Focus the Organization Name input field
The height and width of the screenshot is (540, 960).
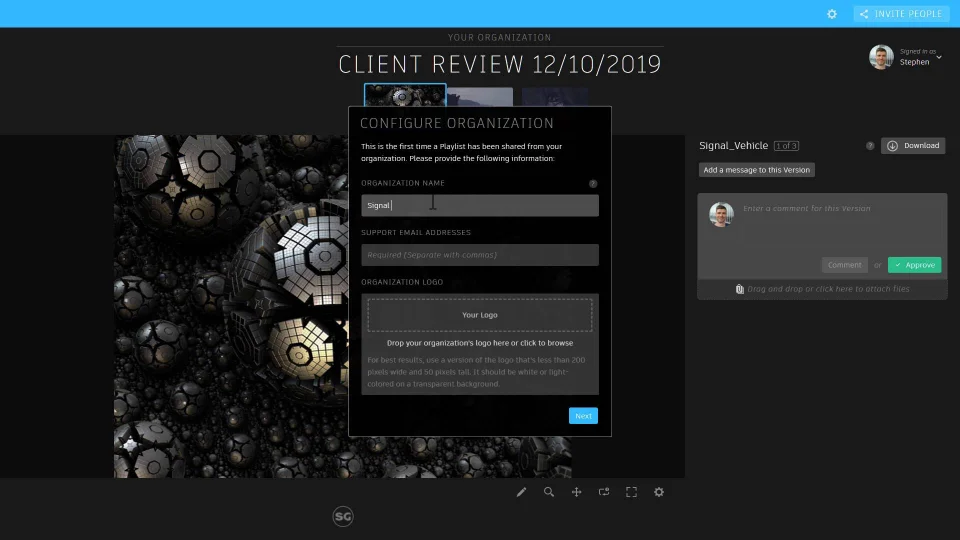pos(479,205)
